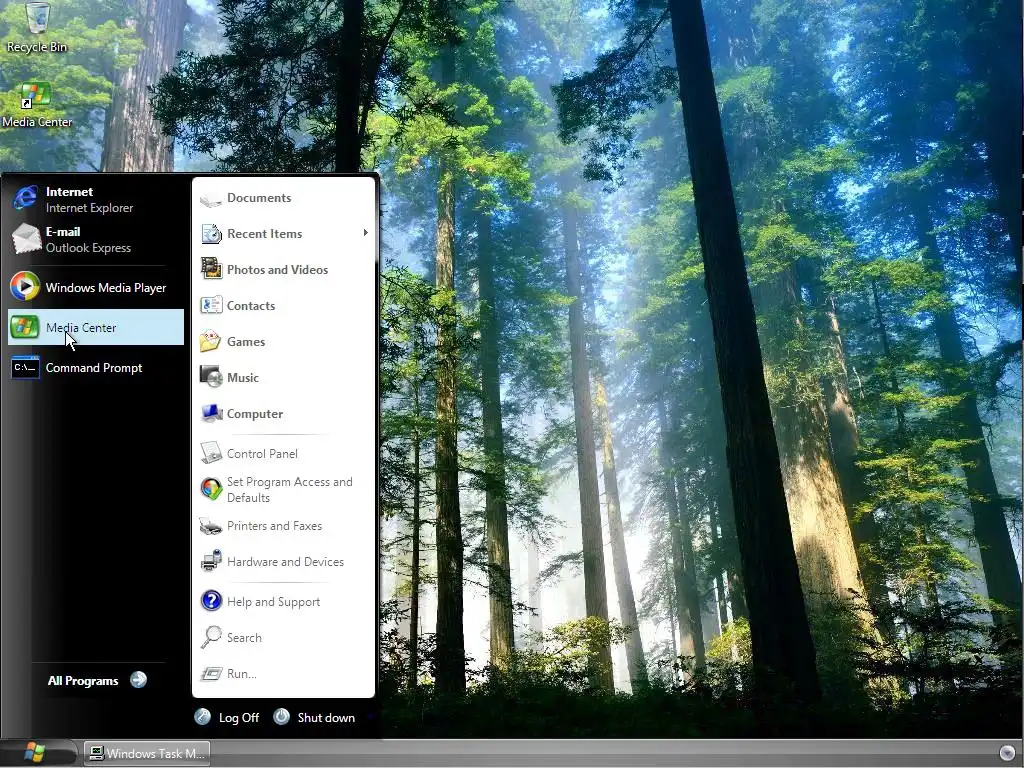Image resolution: width=1024 pixels, height=768 pixels.
Task: Click the Log Off button text
Action: [239, 718]
